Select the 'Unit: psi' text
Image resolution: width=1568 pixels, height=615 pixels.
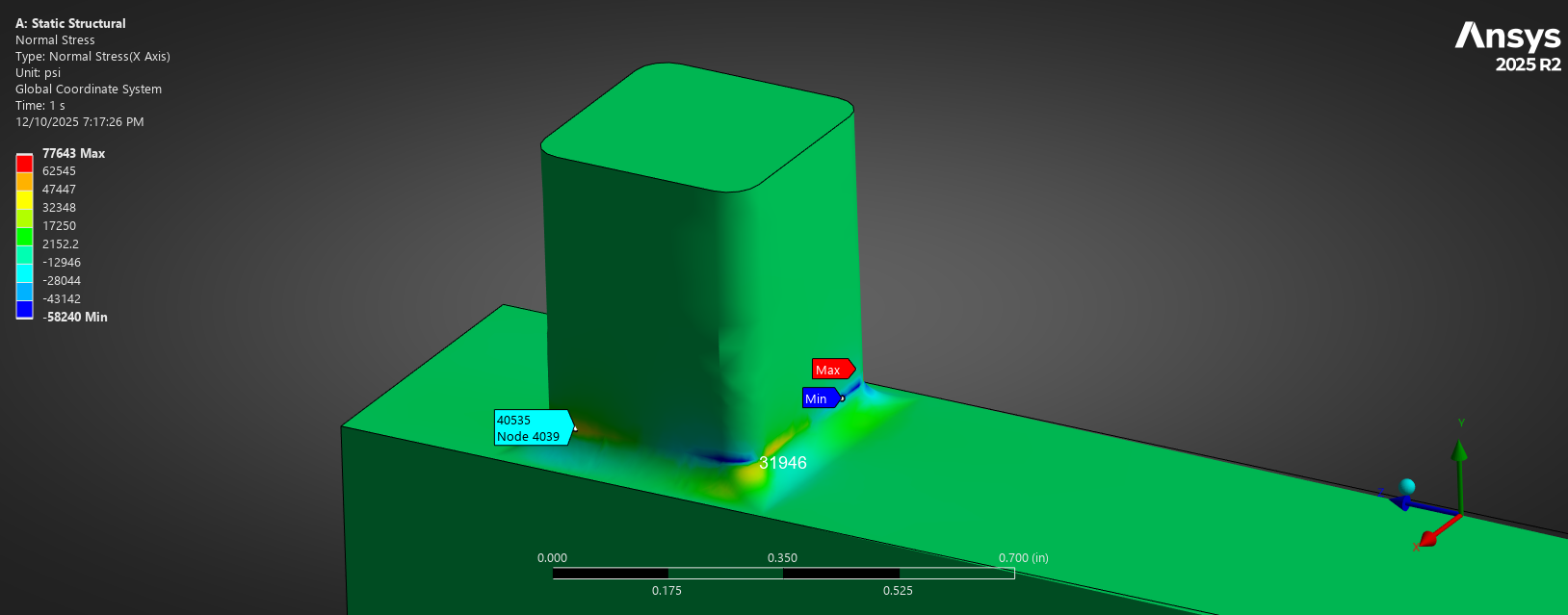click(x=38, y=72)
